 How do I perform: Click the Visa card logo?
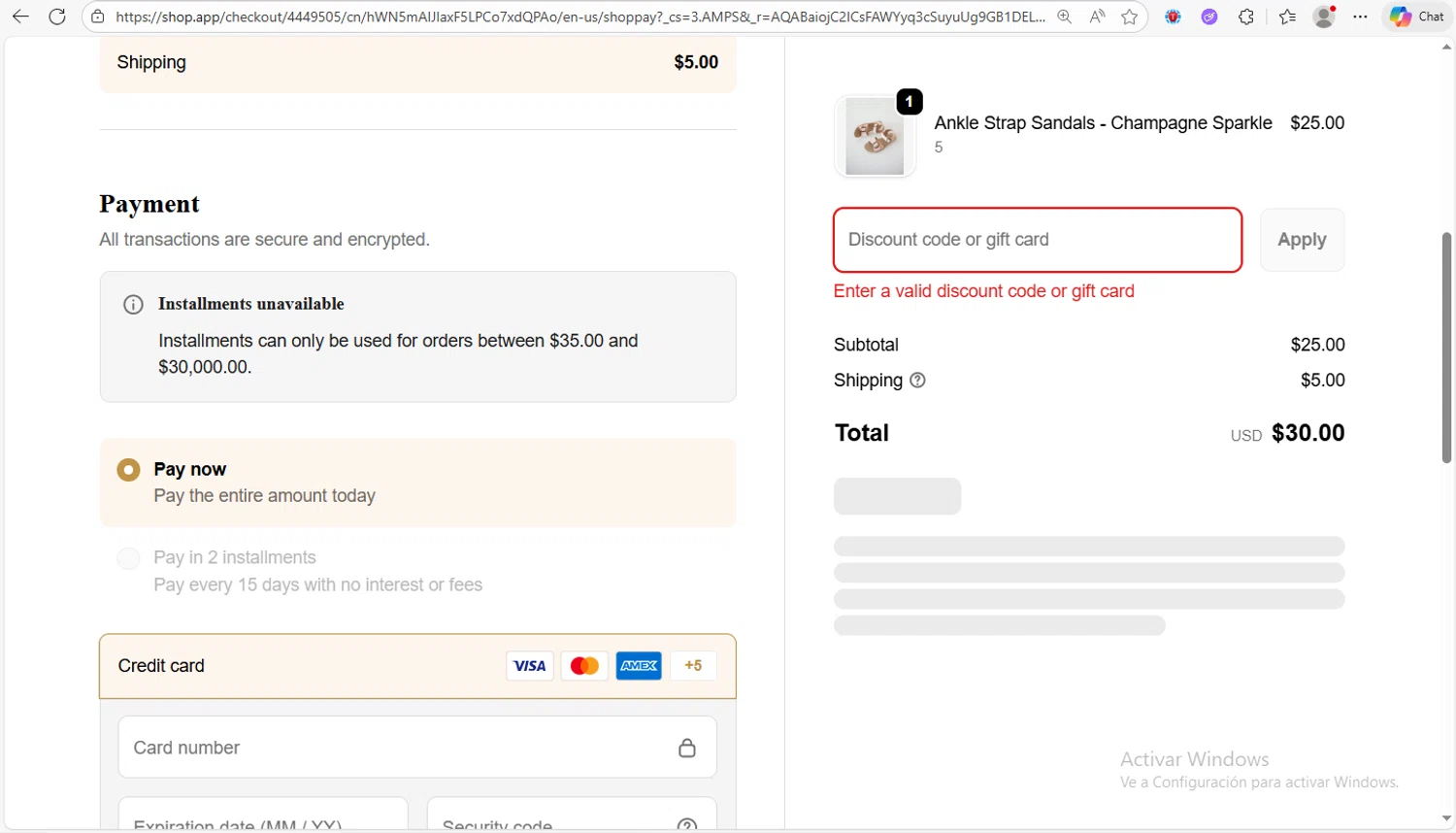[x=530, y=666]
